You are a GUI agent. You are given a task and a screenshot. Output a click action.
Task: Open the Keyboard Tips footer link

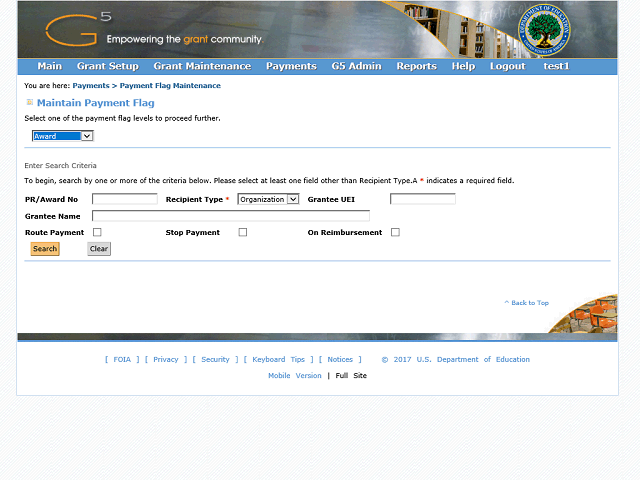click(279, 360)
